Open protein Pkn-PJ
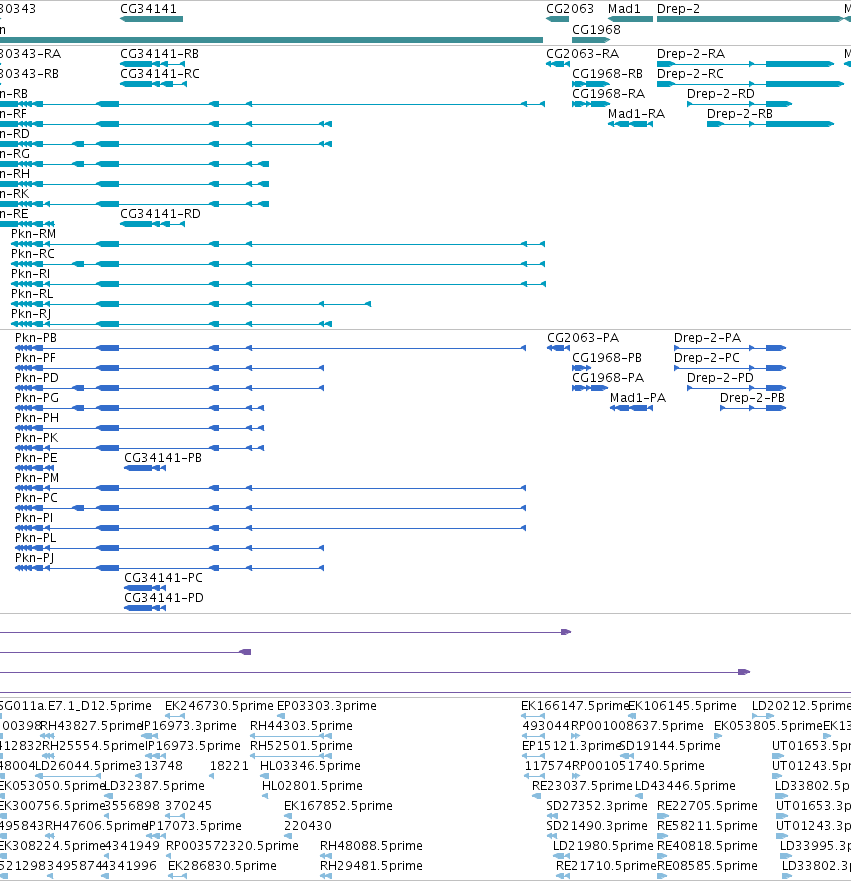 (x=35, y=558)
